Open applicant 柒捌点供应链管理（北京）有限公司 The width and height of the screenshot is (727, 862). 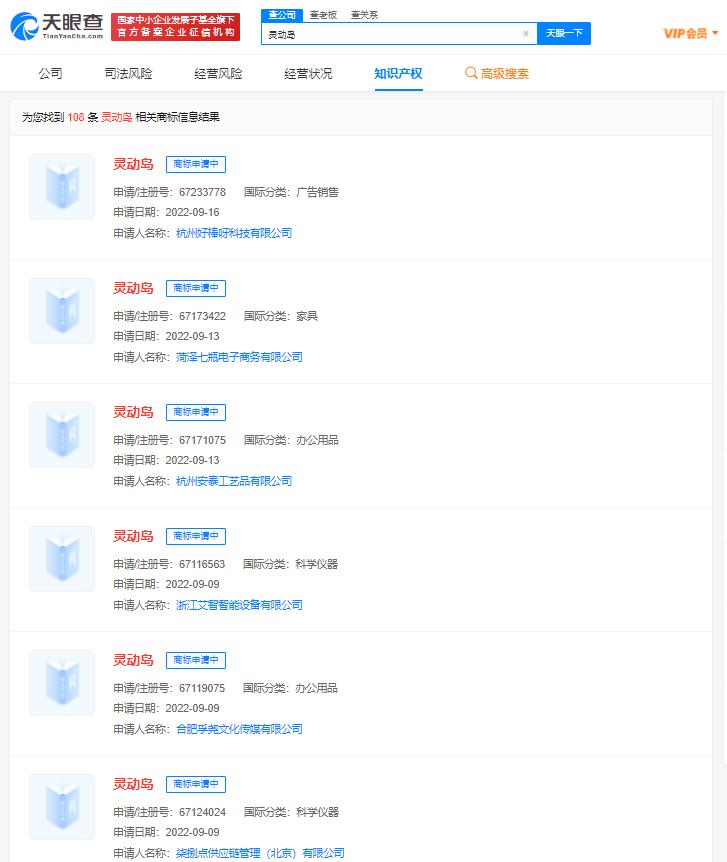(x=260, y=853)
